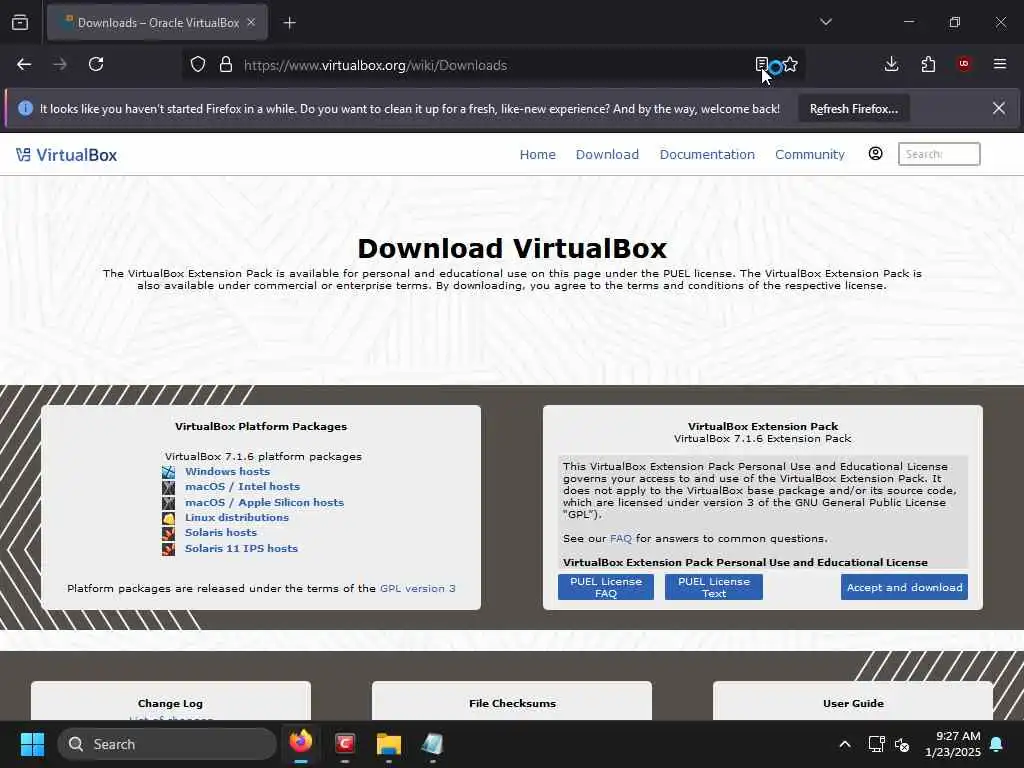Switch to Firefox in the taskbar

pos(301,743)
